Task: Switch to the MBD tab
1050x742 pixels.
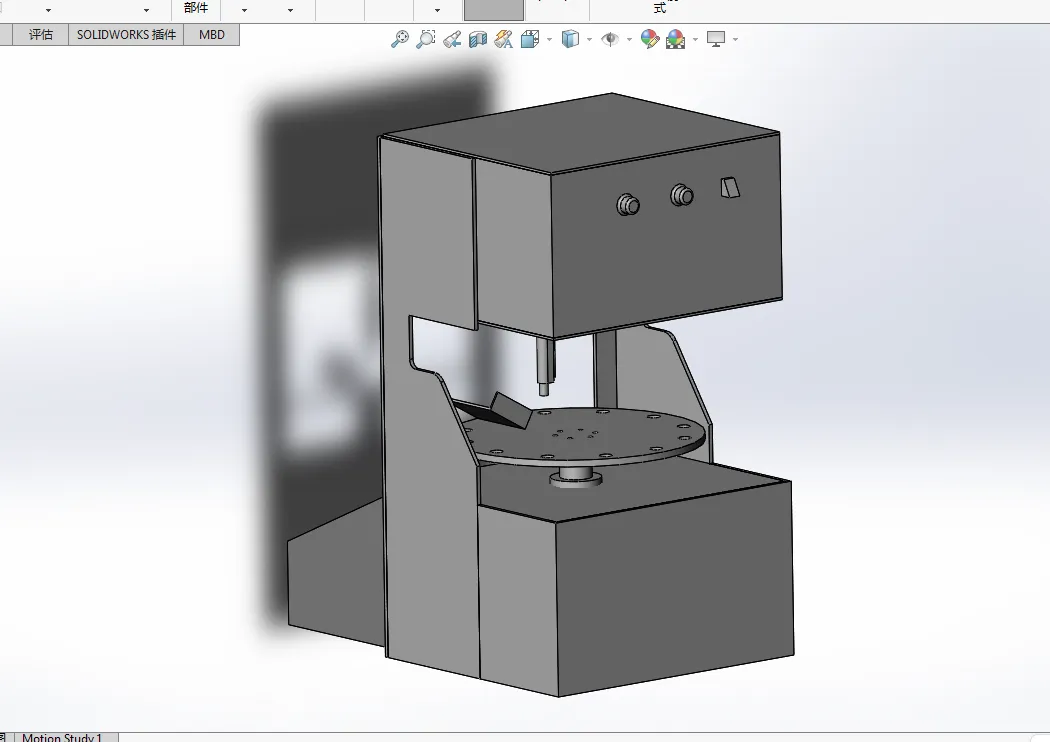Action: 212,35
